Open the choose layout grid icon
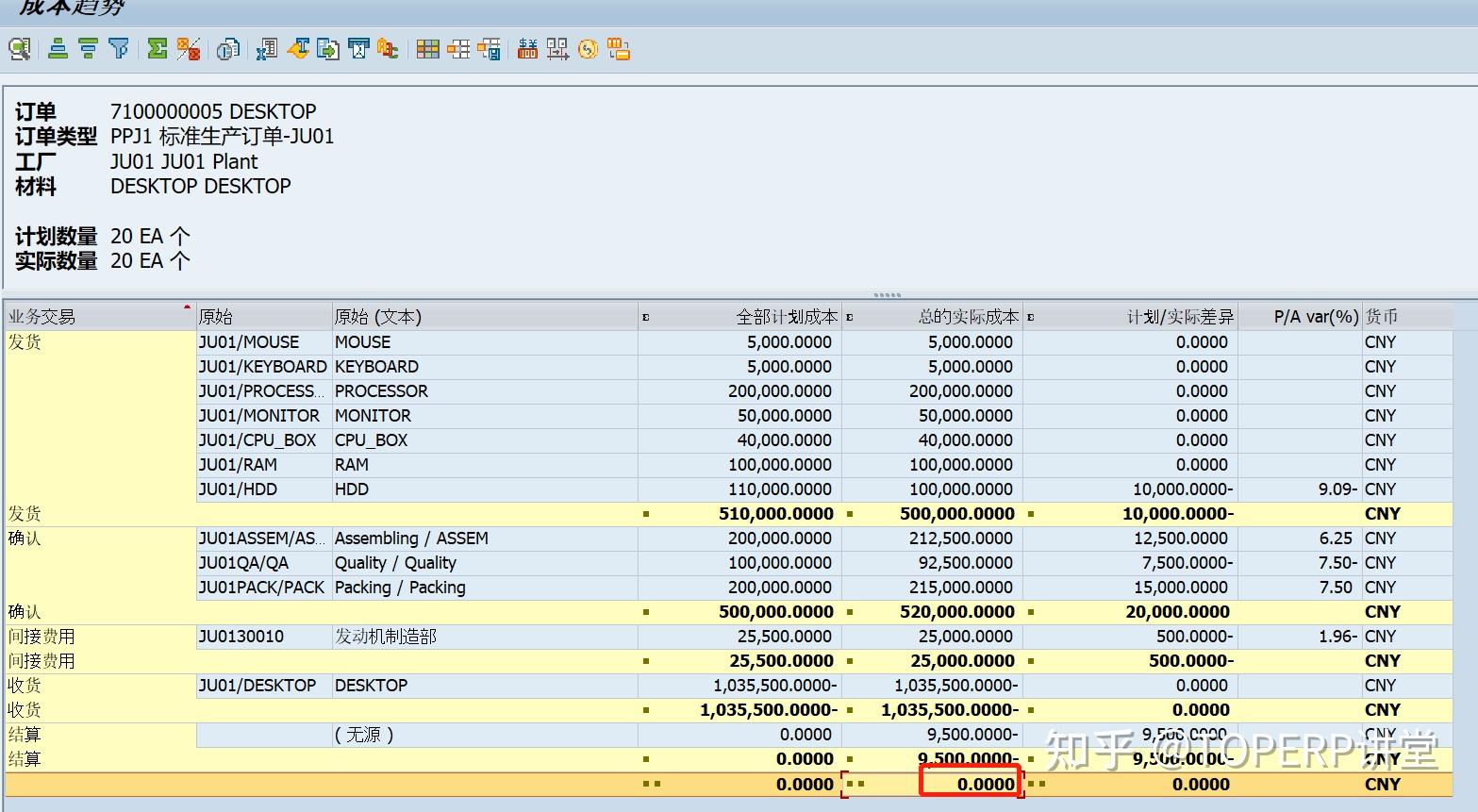The height and width of the screenshot is (812, 1478). (x=427, y=49)
